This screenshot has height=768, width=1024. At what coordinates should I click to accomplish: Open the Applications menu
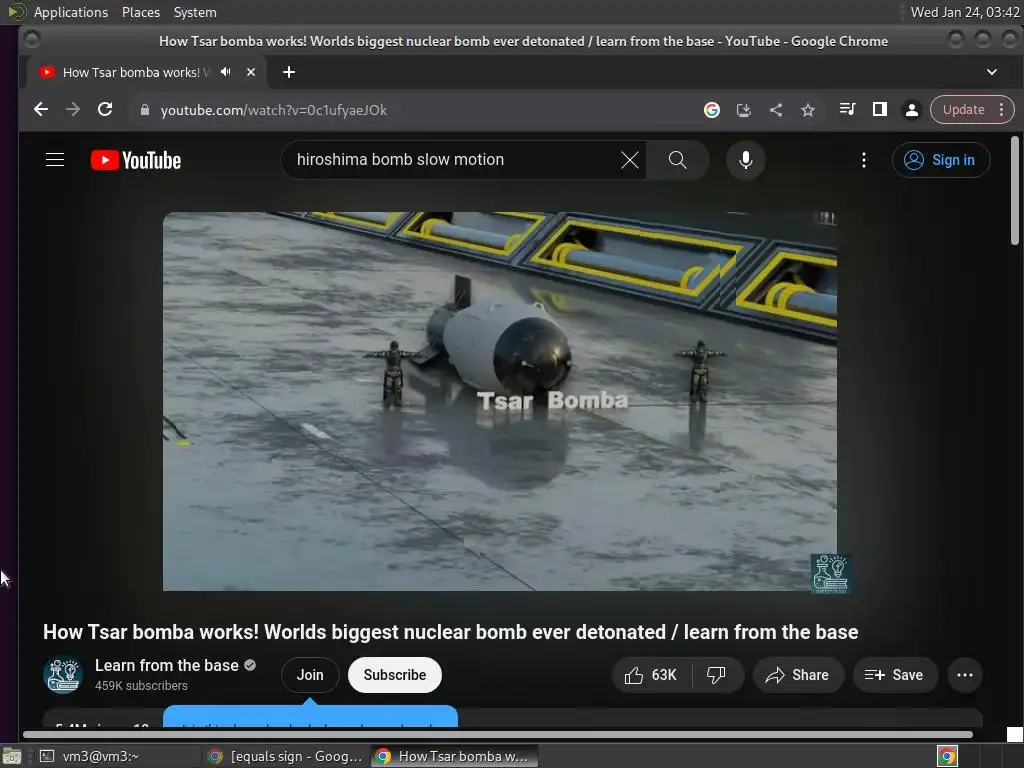click(x=71, y=12)
